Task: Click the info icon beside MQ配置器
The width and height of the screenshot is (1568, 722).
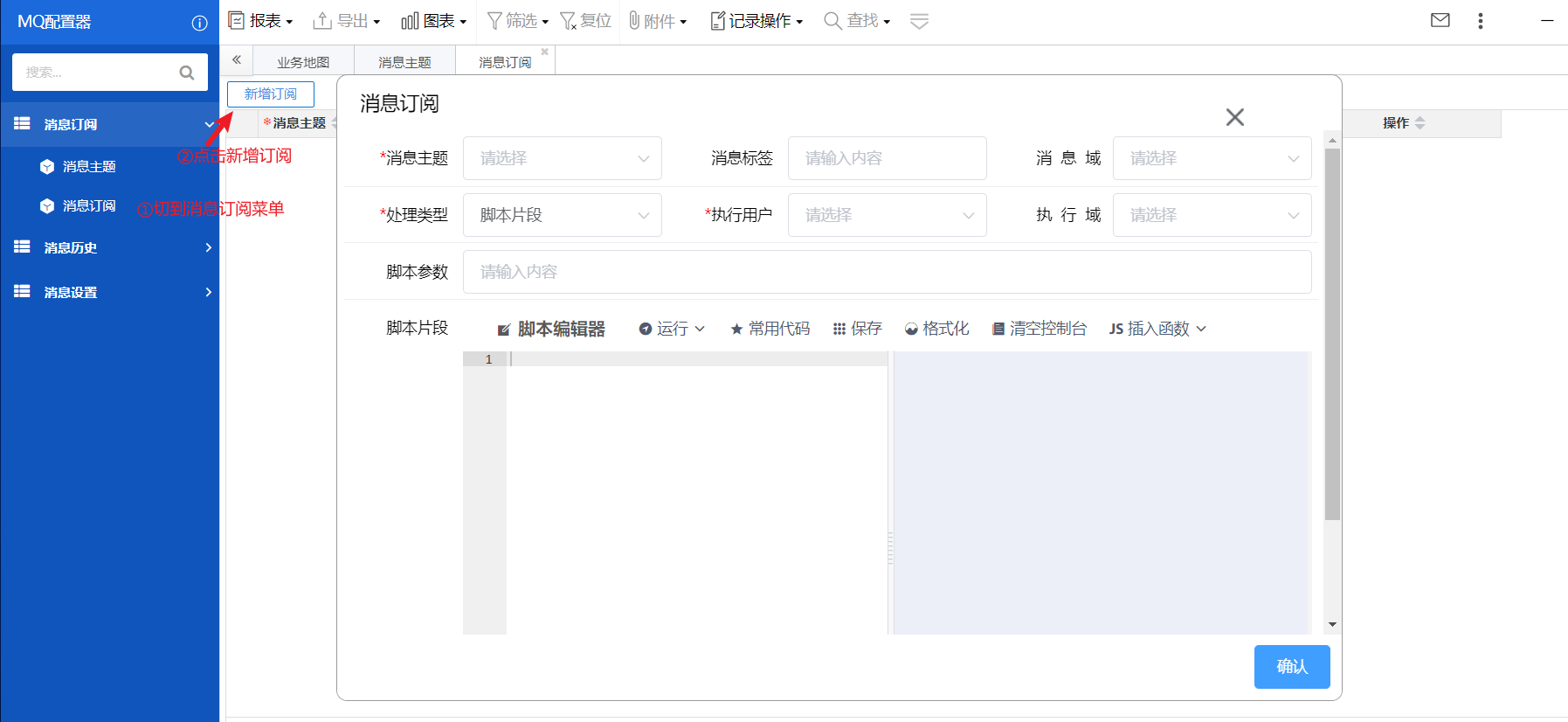Action: click(x=199, y=23)
